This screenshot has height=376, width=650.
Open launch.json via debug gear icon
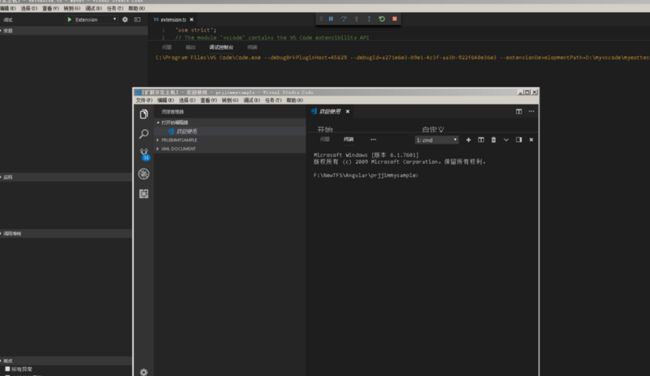125,19
